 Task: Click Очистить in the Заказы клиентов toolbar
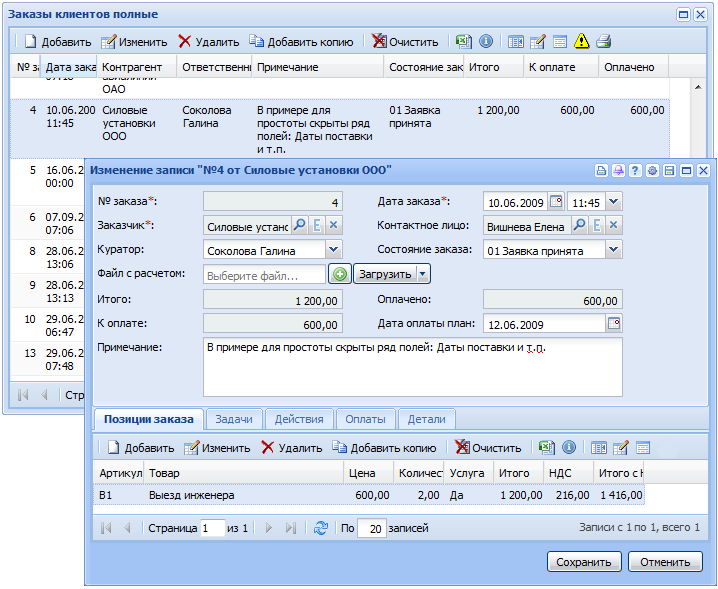405,42
